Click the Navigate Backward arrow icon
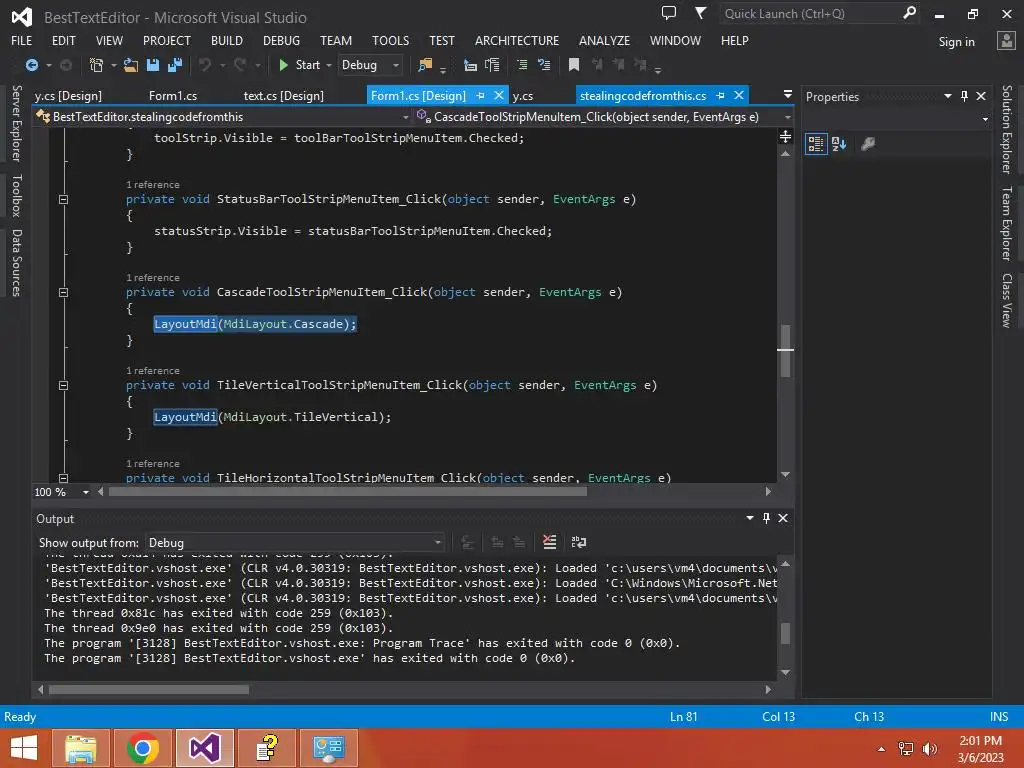Image resolution: width=1024 pixels, height=768 pixels. pyautogui.click(x=31, y=65)
